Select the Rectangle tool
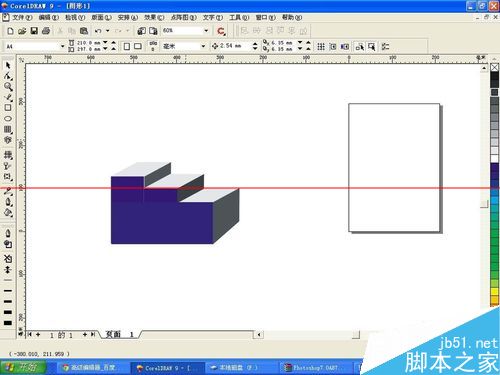Image resolution: width=500 pixels, height=375 pixels. coord(8,108)
